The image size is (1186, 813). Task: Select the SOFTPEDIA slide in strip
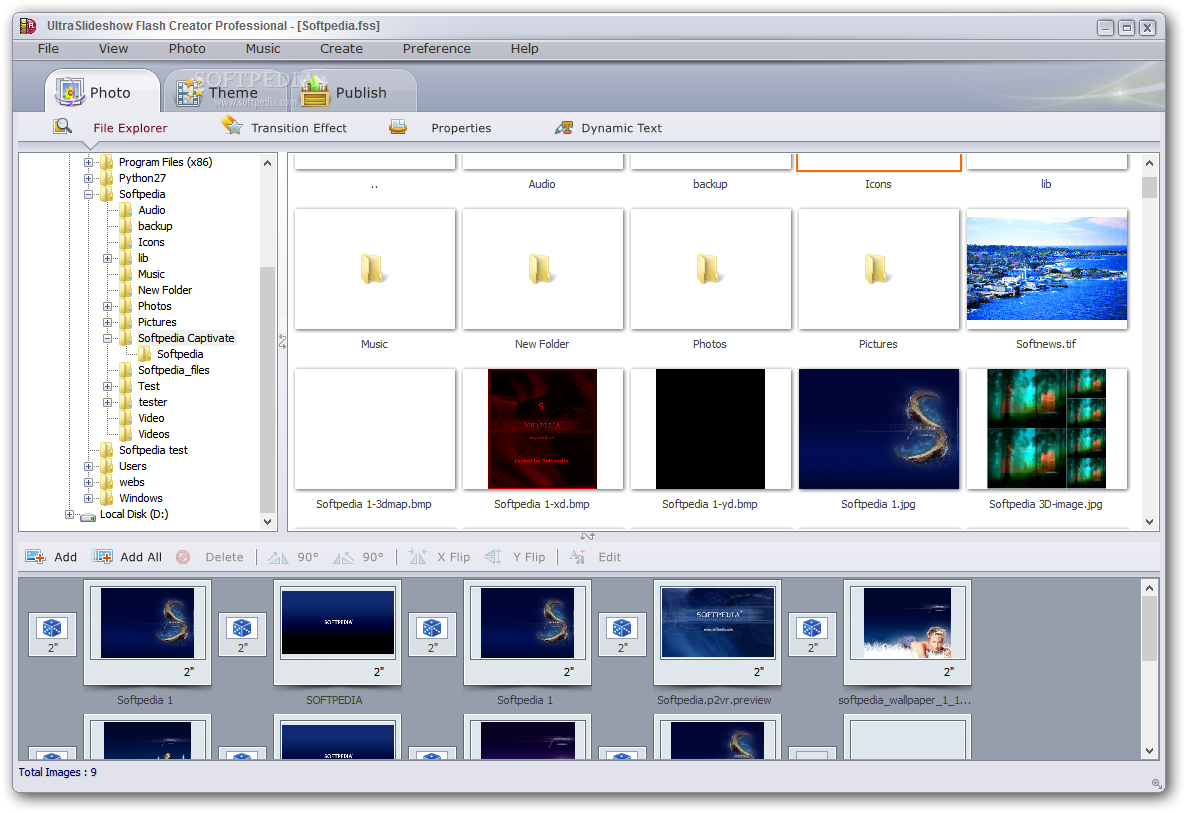point(337,632)
